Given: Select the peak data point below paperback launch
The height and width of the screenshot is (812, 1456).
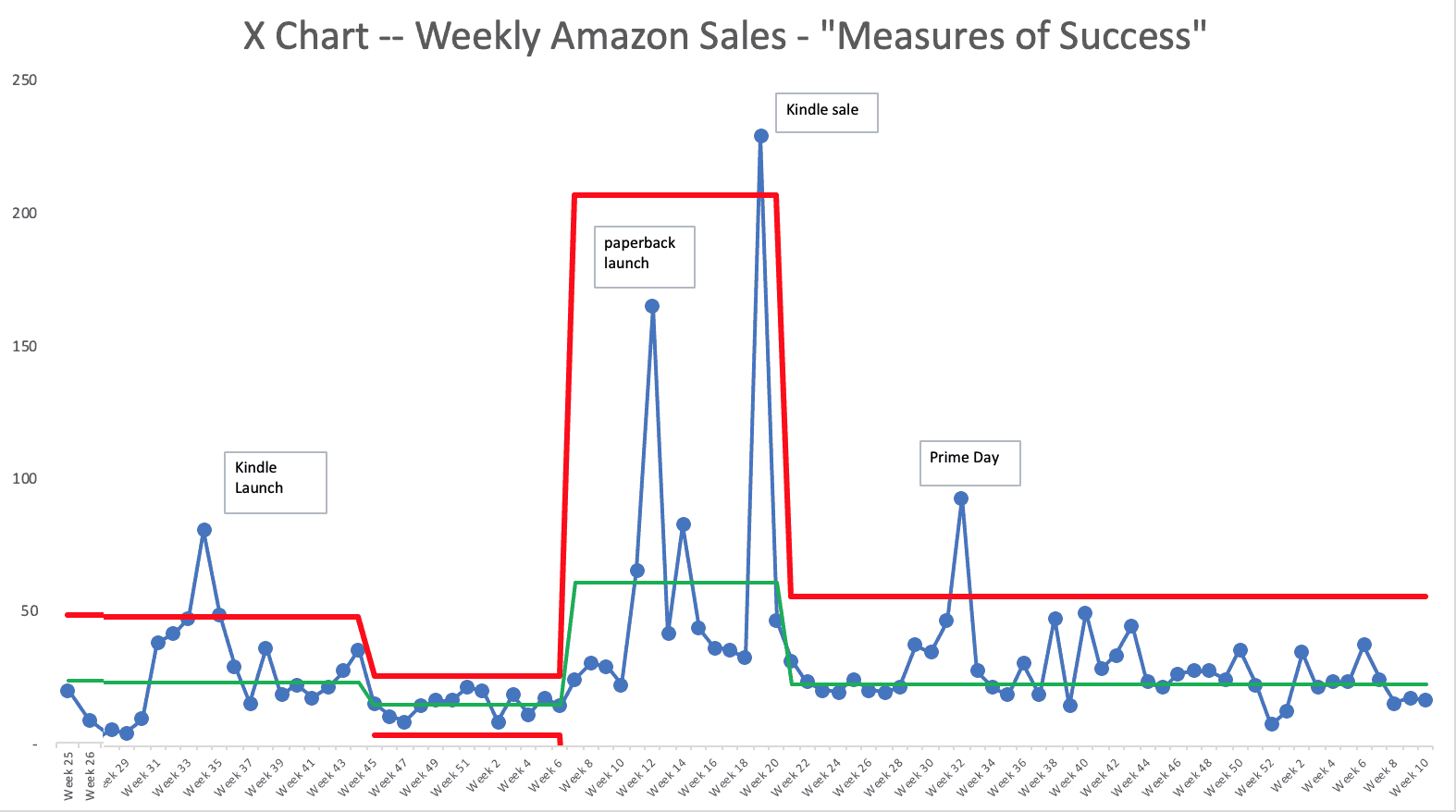Looking at the screenshot, I should click(652, 306).
